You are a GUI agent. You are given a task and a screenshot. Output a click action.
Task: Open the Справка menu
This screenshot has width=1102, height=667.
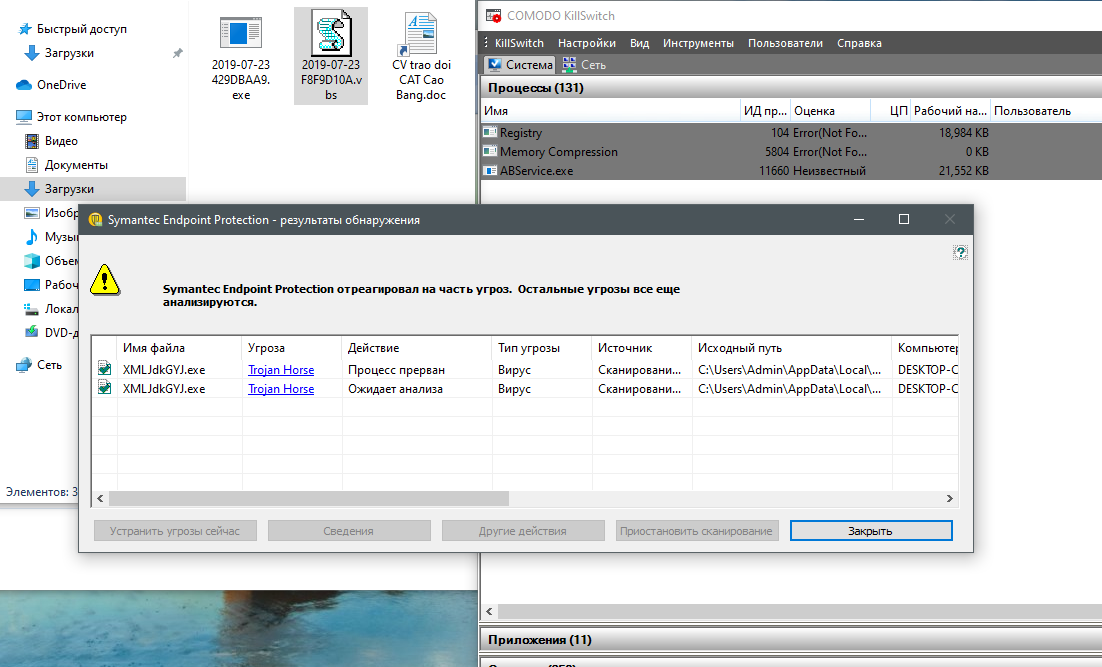click(x=859, y=43)
